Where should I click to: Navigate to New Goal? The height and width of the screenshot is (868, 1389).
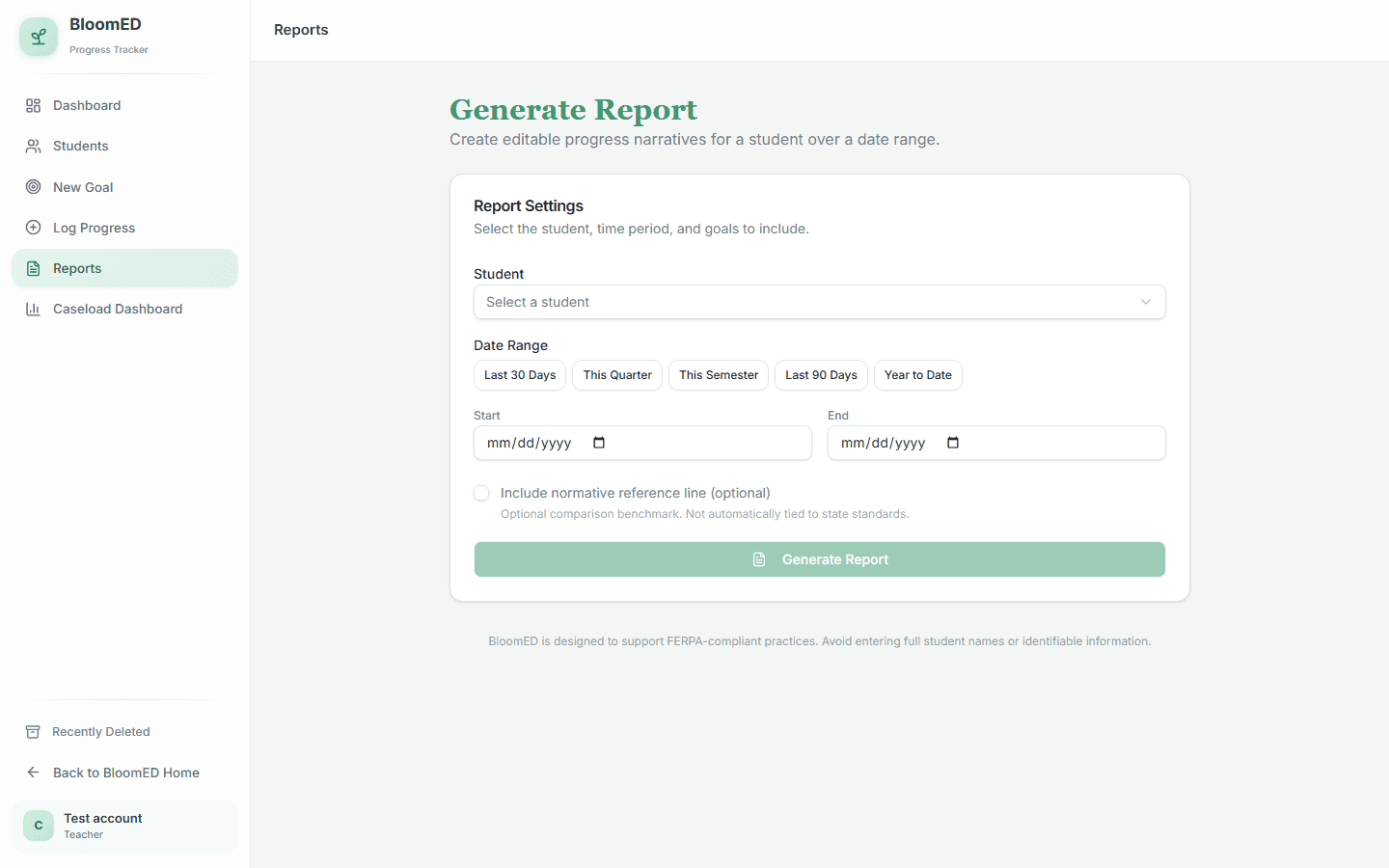pyautogui.click(x=124, y=187)
